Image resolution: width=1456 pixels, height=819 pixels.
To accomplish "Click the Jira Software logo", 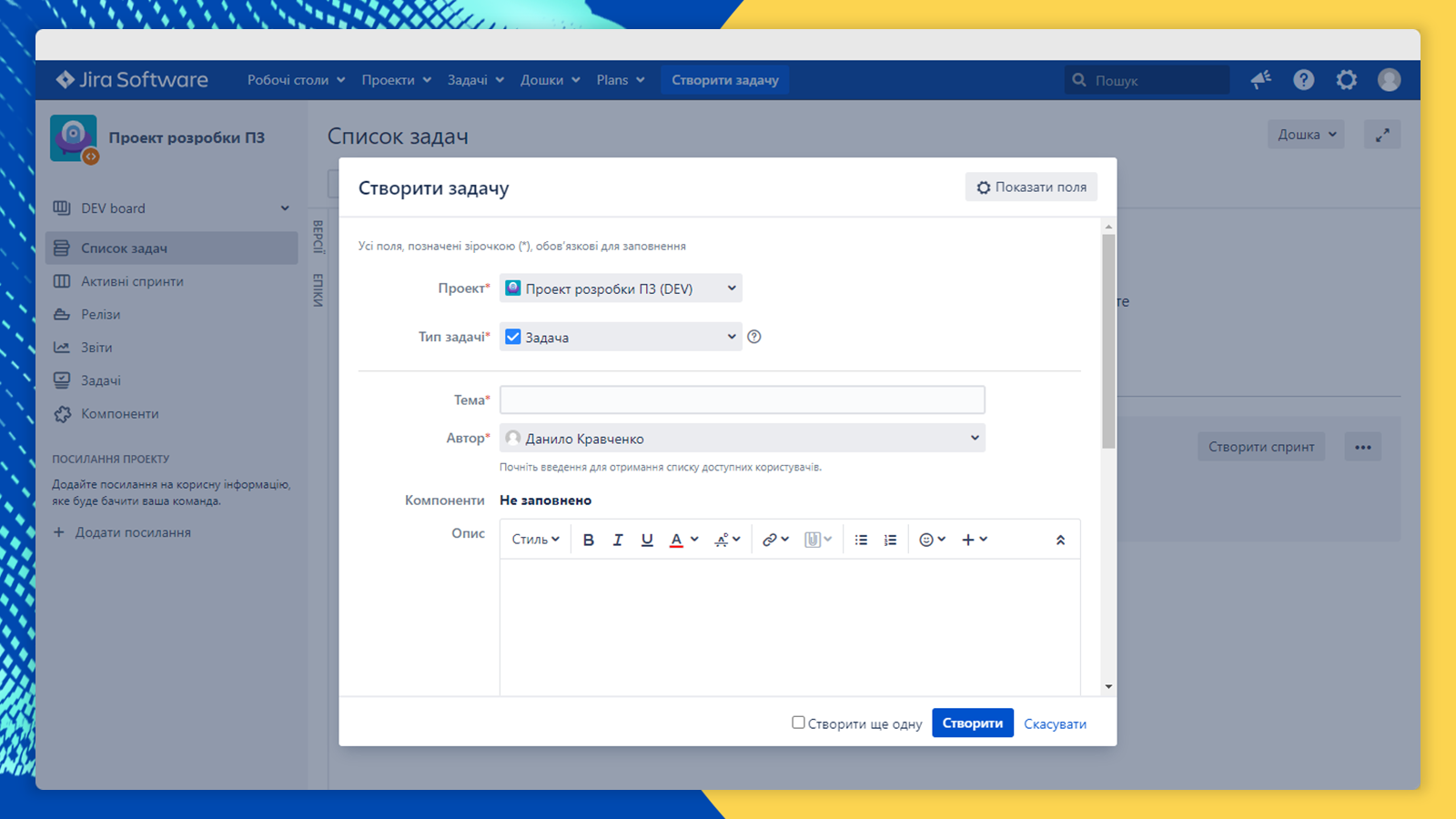I will 132,80.
